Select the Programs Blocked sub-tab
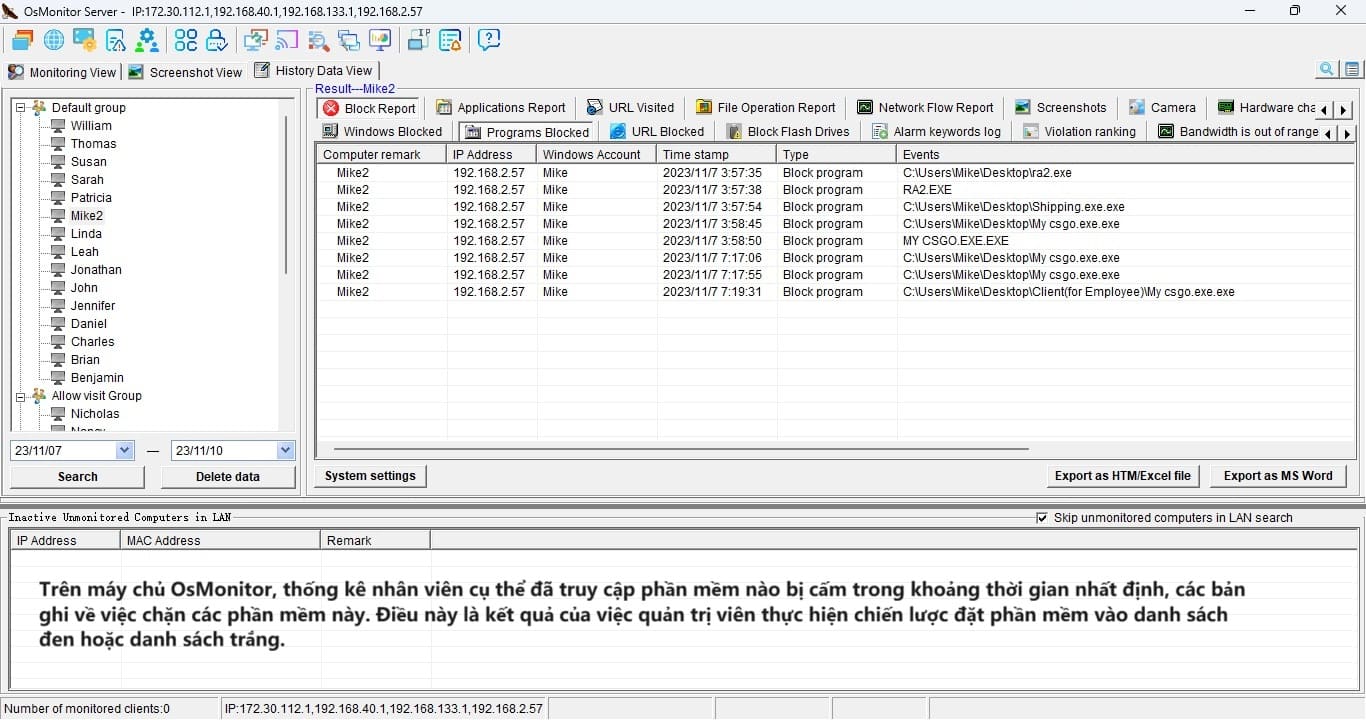 pos(527,132)
